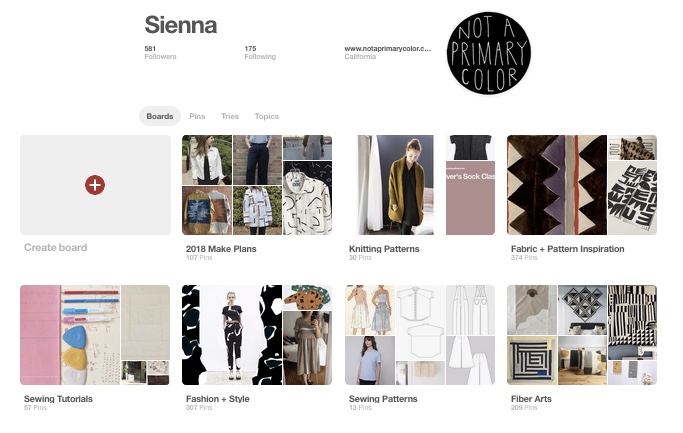Switch to the Topics tab

point(267,116)
